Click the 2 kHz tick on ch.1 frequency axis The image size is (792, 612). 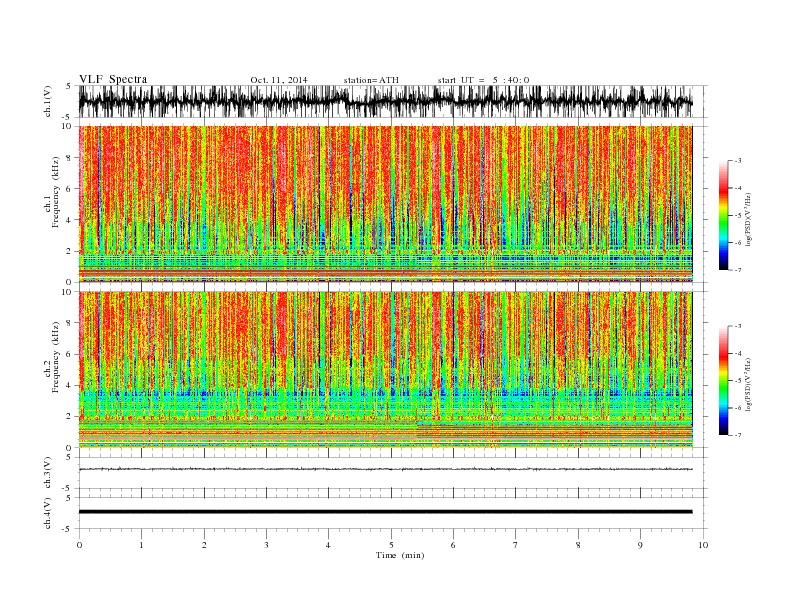tap(70, 251)
